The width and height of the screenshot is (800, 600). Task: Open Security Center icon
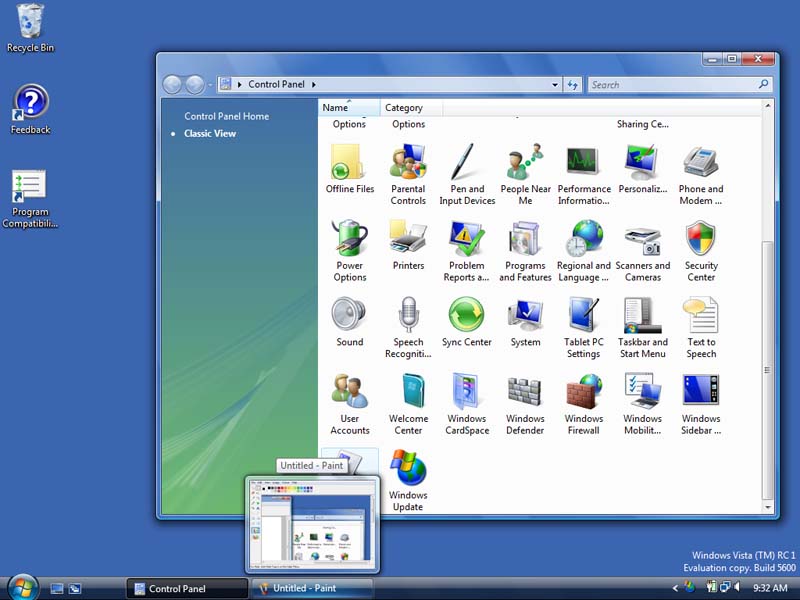tap(701, 251)
